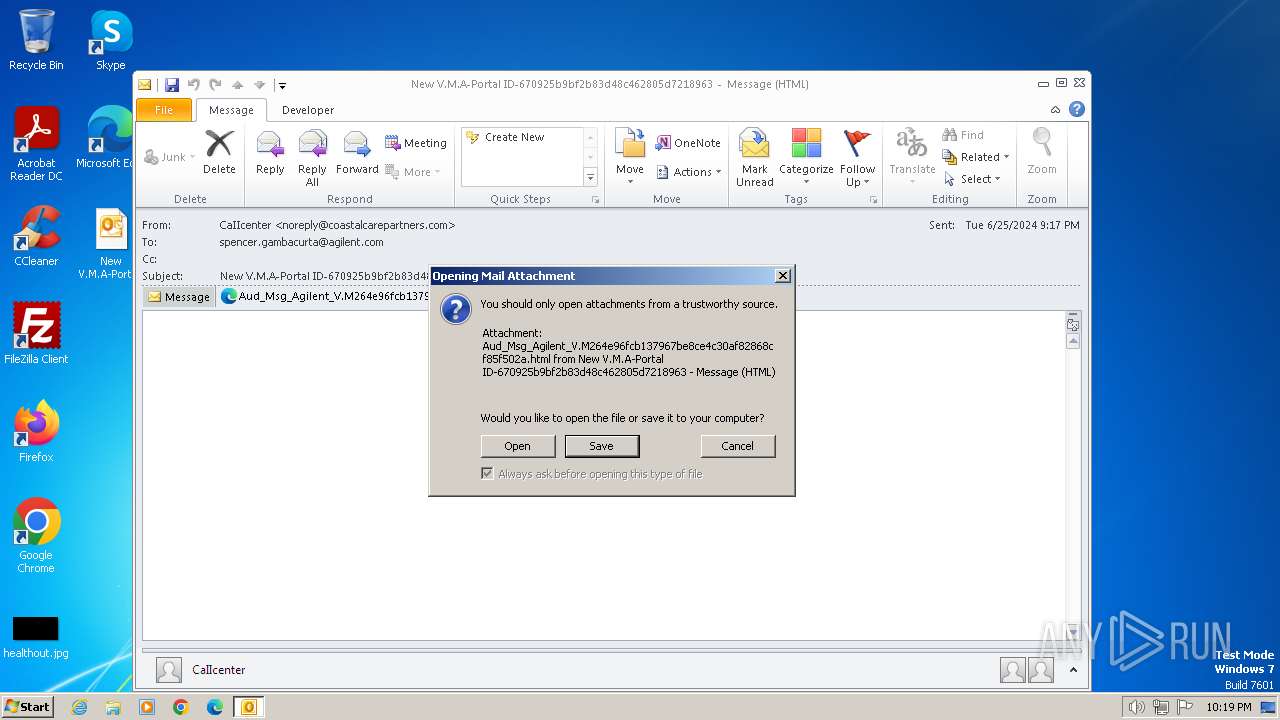This screenshot has height=720, width=1280.
Task: Click Save in attachment dialog
Action: [601, 446]
